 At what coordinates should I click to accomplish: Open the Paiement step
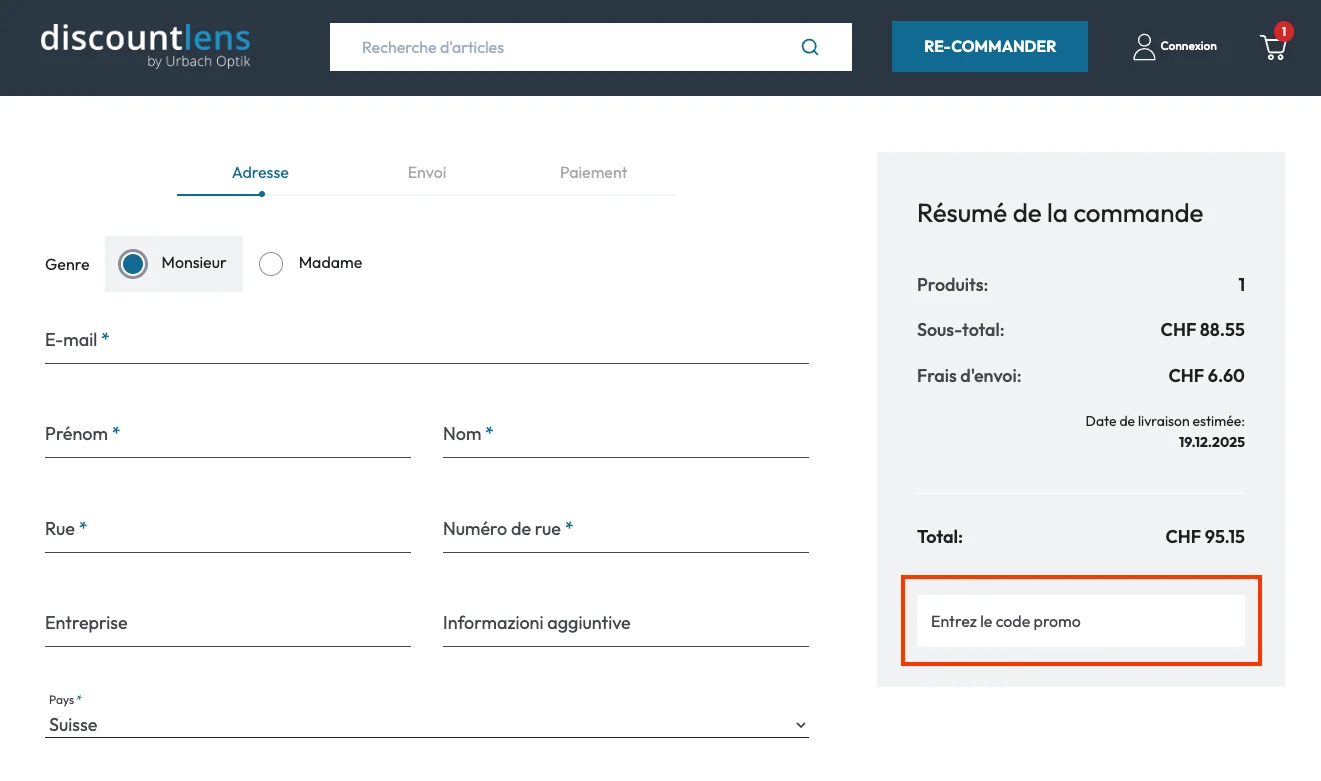(593, 172)
